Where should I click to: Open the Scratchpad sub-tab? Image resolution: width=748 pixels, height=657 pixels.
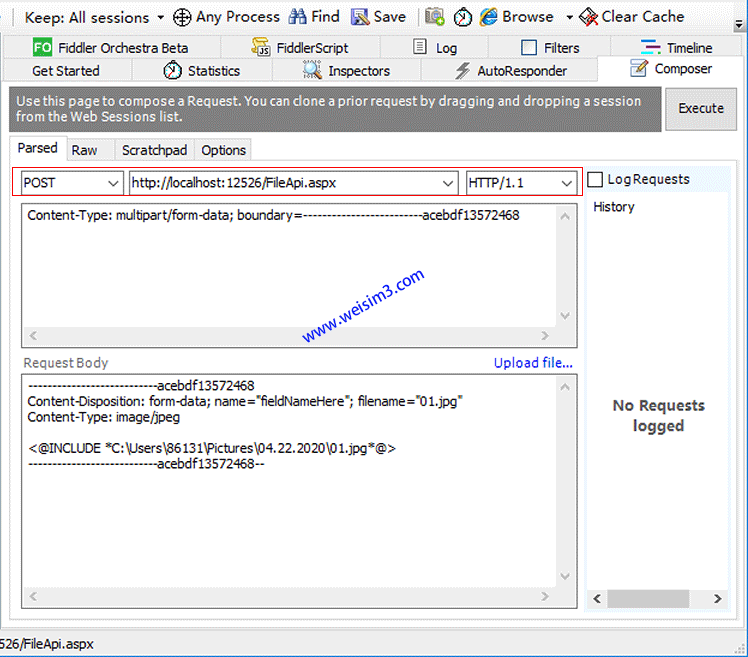coord(154,150)
